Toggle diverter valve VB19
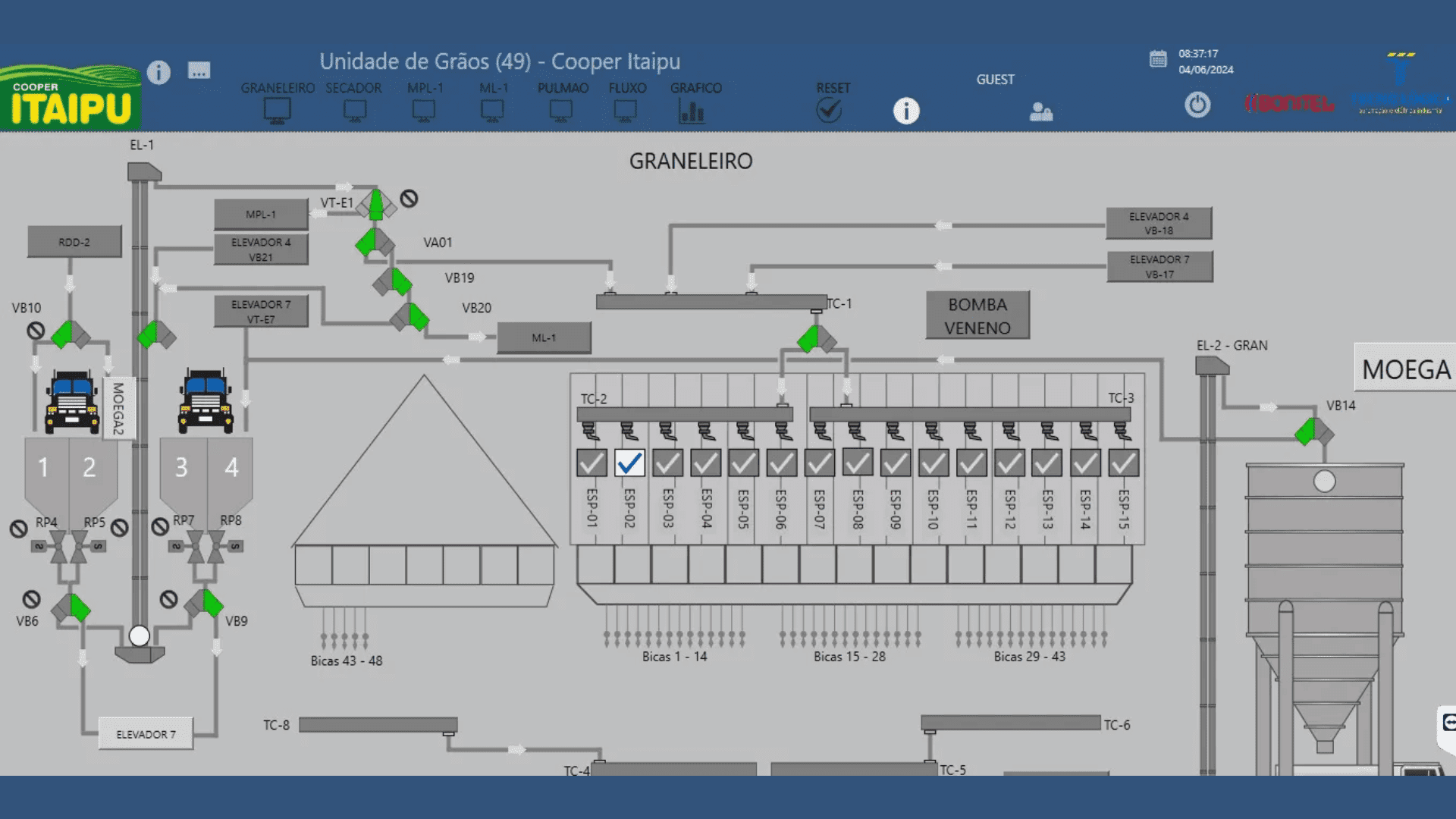This screenshot has width=1456, height=819. [x=392, y=281]
